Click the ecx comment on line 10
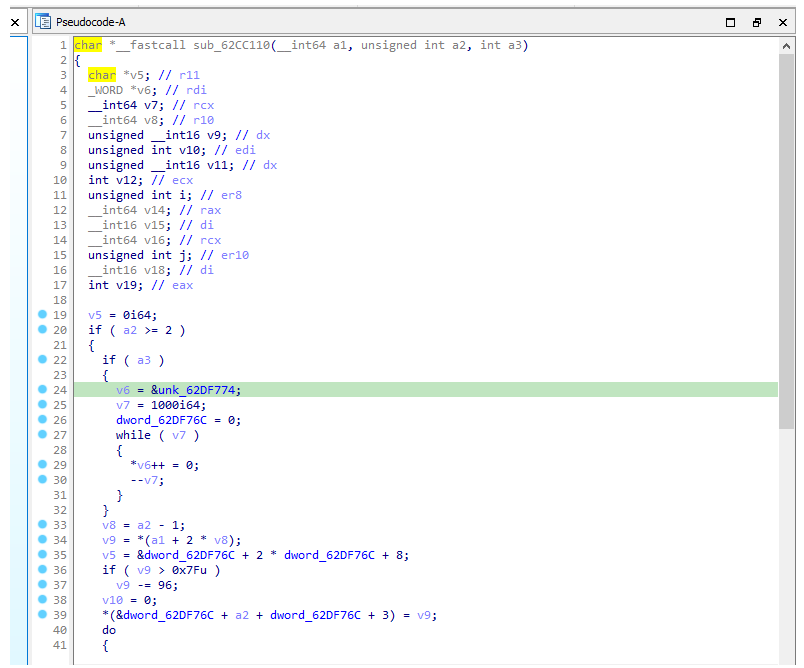Image resolution: width=804 pixels, height=668 pixels. pyautogui.click(x=183, y=180)
